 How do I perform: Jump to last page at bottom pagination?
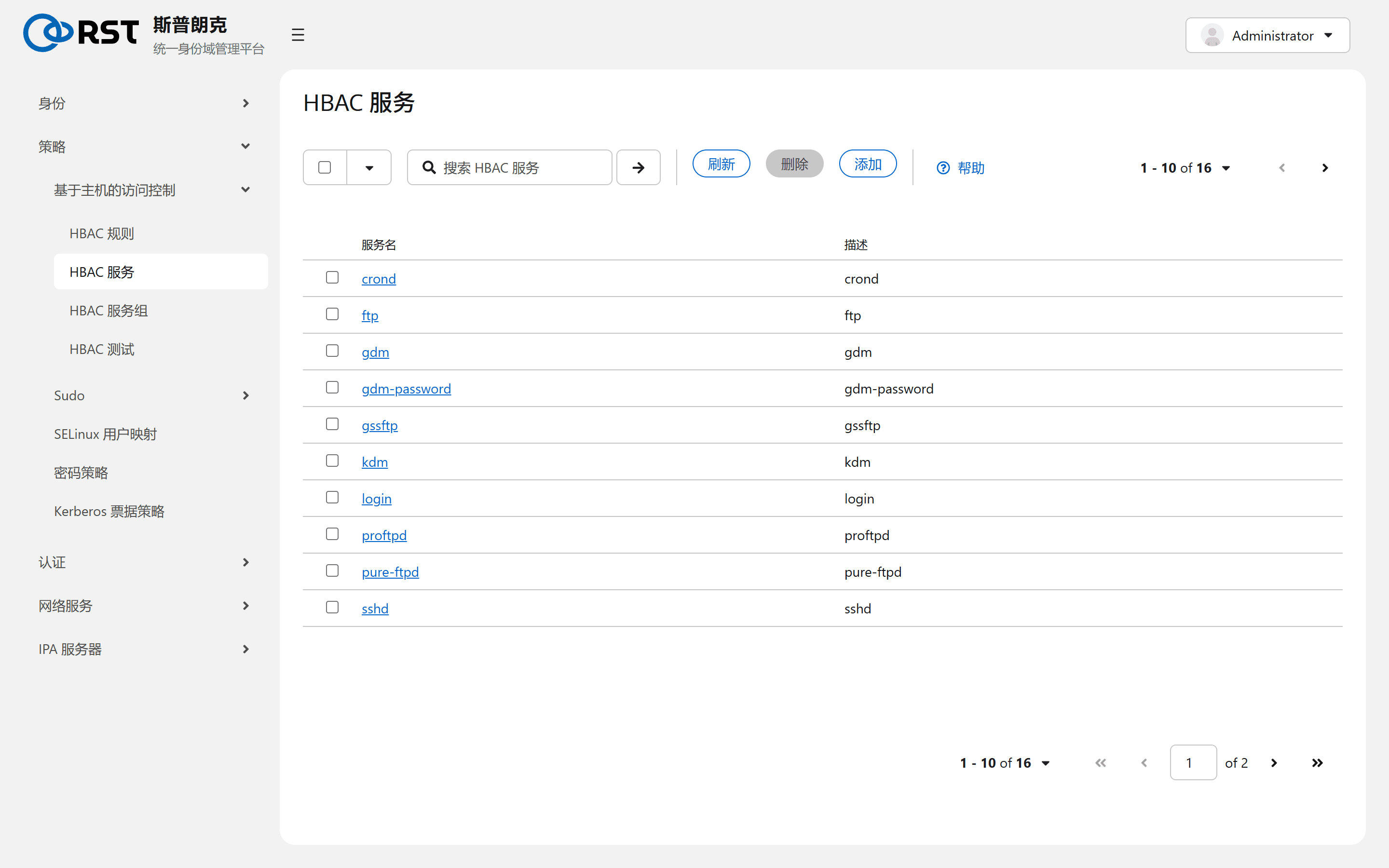(1317, 762)
